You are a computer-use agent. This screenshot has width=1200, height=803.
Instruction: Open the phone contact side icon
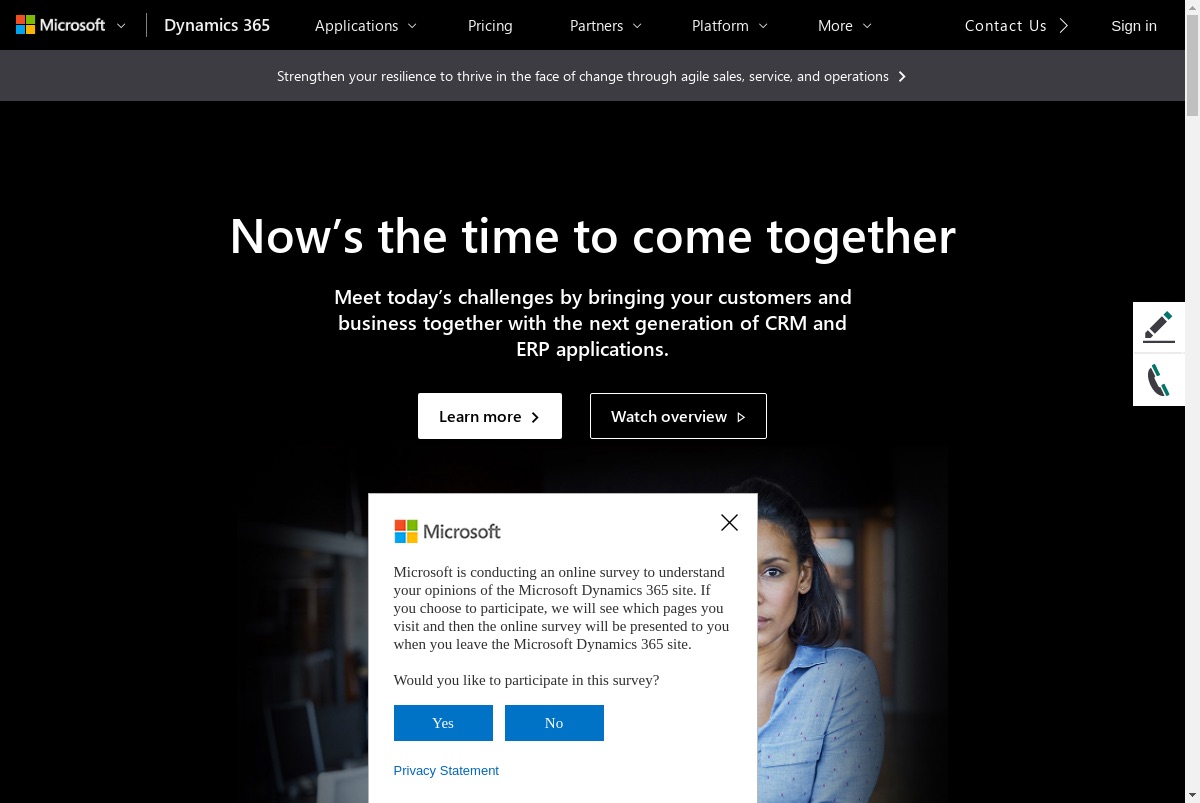[x=1159, y=380]
